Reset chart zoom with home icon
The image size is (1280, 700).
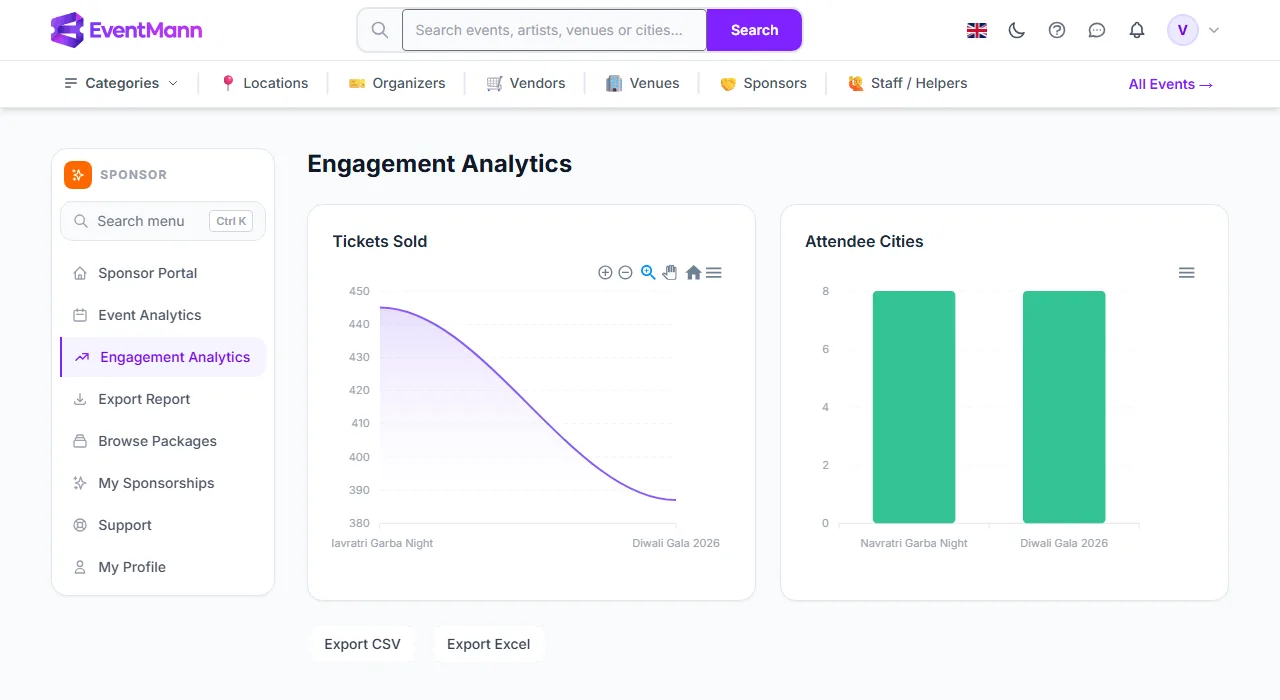tap(693, 272)
